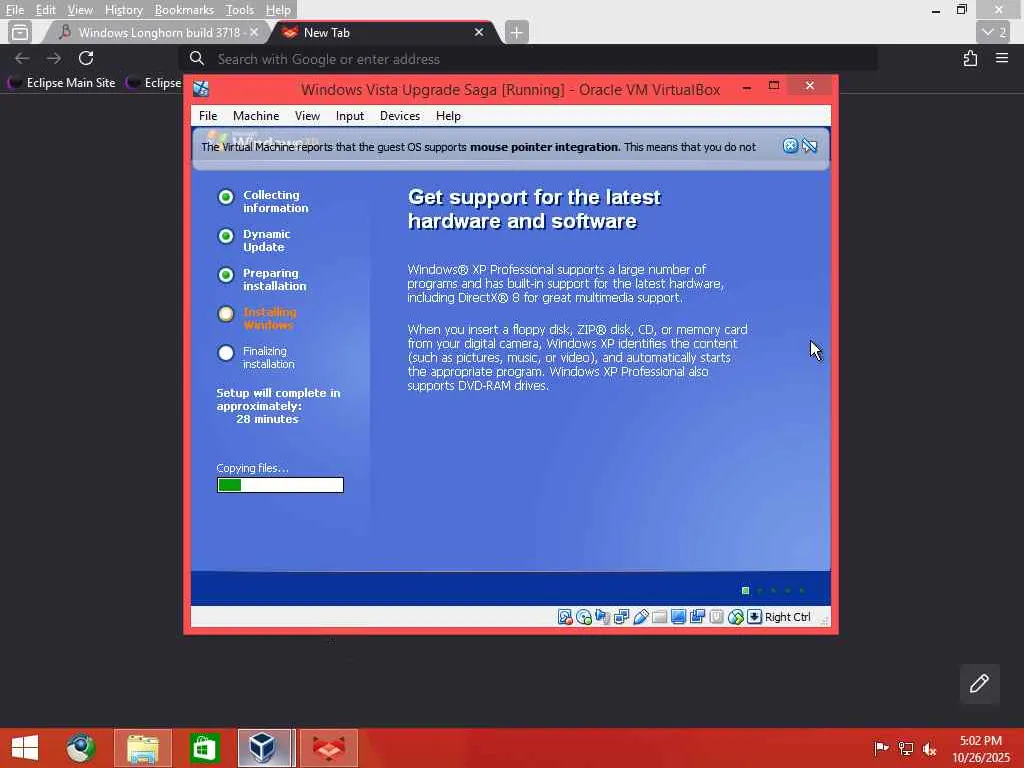Click the shared clipboard status icon
The width and height of the screenshot is (1024, 768).
click(697, 617)
